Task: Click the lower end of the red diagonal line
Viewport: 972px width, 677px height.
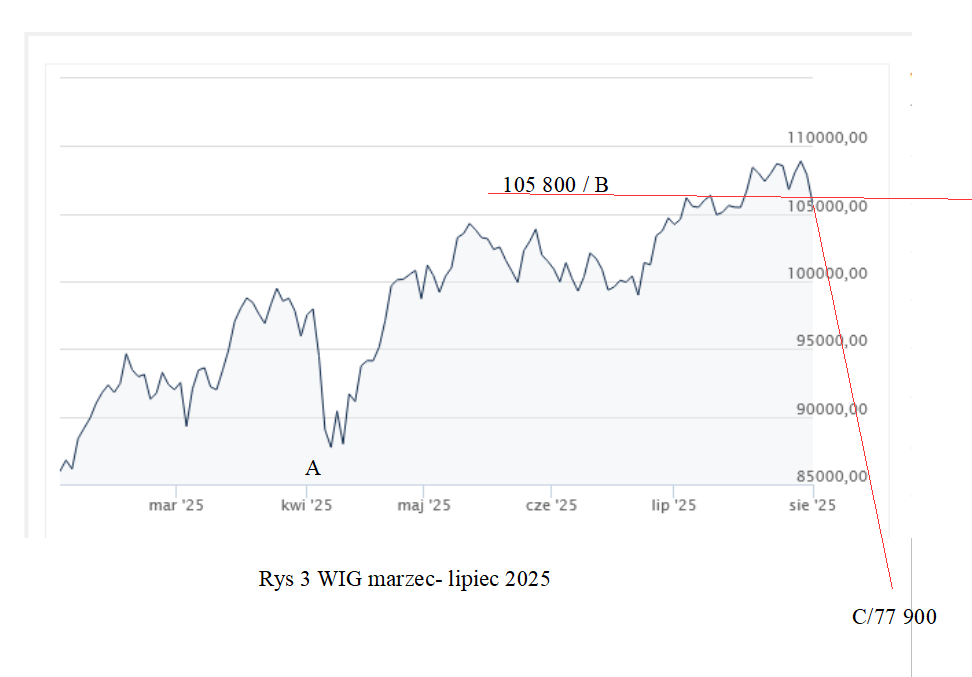Action: point(891,588)
